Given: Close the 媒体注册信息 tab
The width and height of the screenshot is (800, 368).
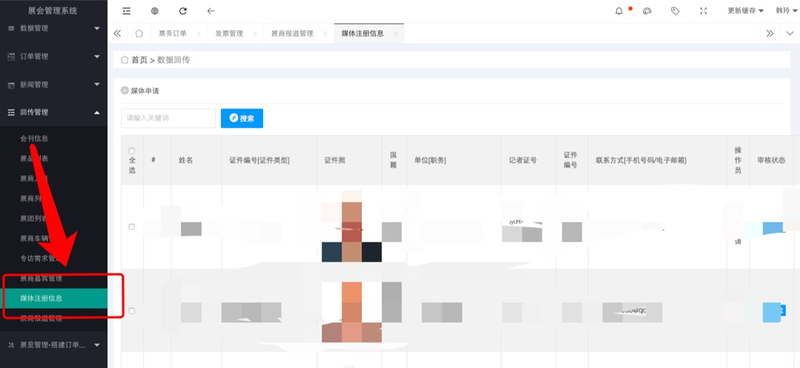Looking at the screenshot, I should point(395,34).
